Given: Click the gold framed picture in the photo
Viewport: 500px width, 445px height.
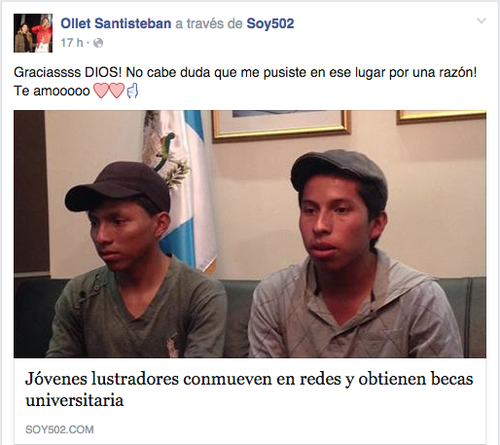Looking at the screenshot, I should point(281,125).
